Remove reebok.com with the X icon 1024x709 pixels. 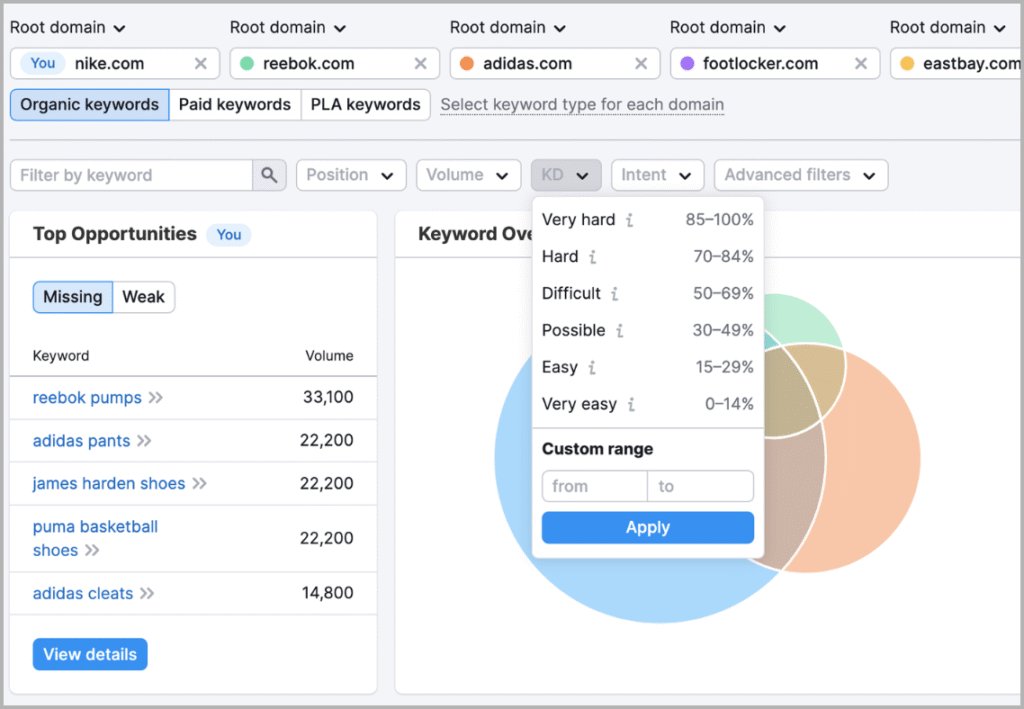coord(421,62)
